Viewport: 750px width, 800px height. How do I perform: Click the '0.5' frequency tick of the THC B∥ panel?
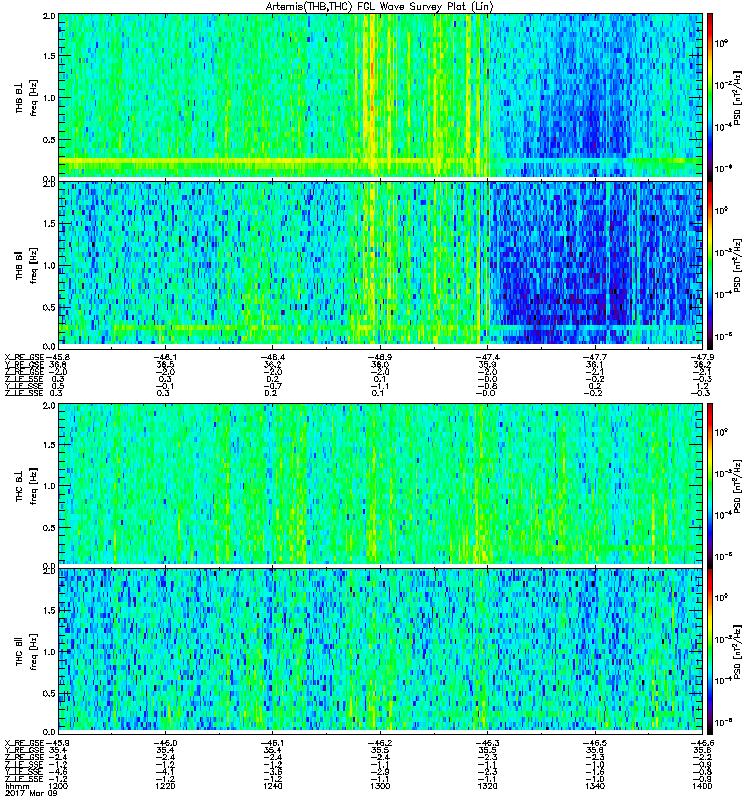49,693
